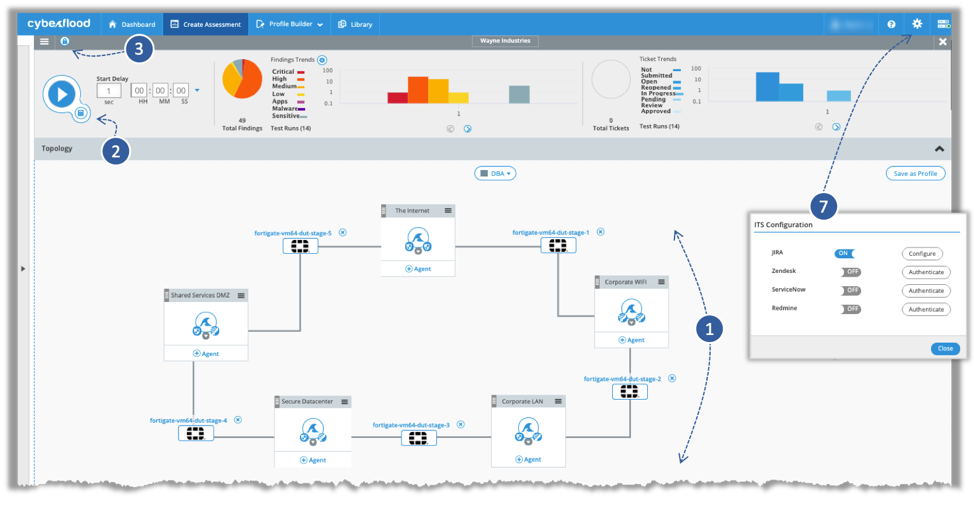Start the assessment with the play button
This screenshot has width=974, height=512.
pyautogui.click(x=61, y=94)
